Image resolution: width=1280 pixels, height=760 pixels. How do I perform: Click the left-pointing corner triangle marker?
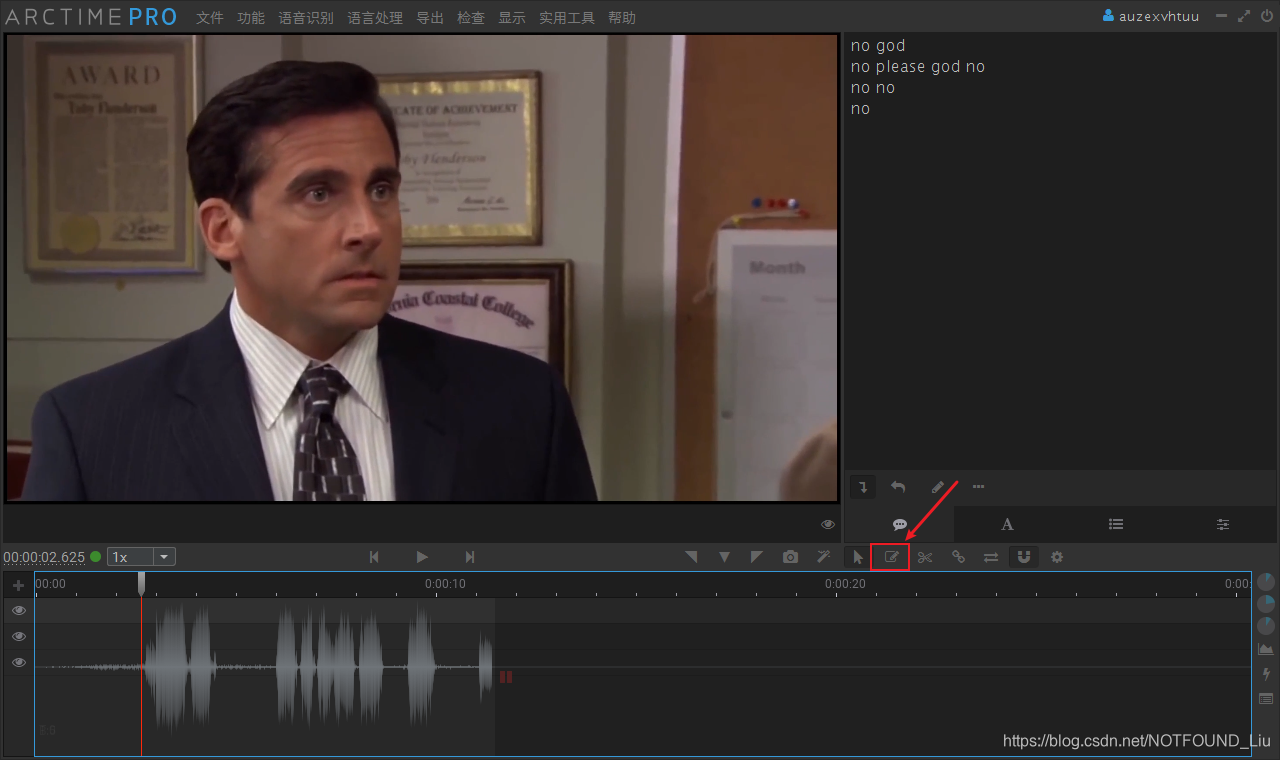click(691, 557)
